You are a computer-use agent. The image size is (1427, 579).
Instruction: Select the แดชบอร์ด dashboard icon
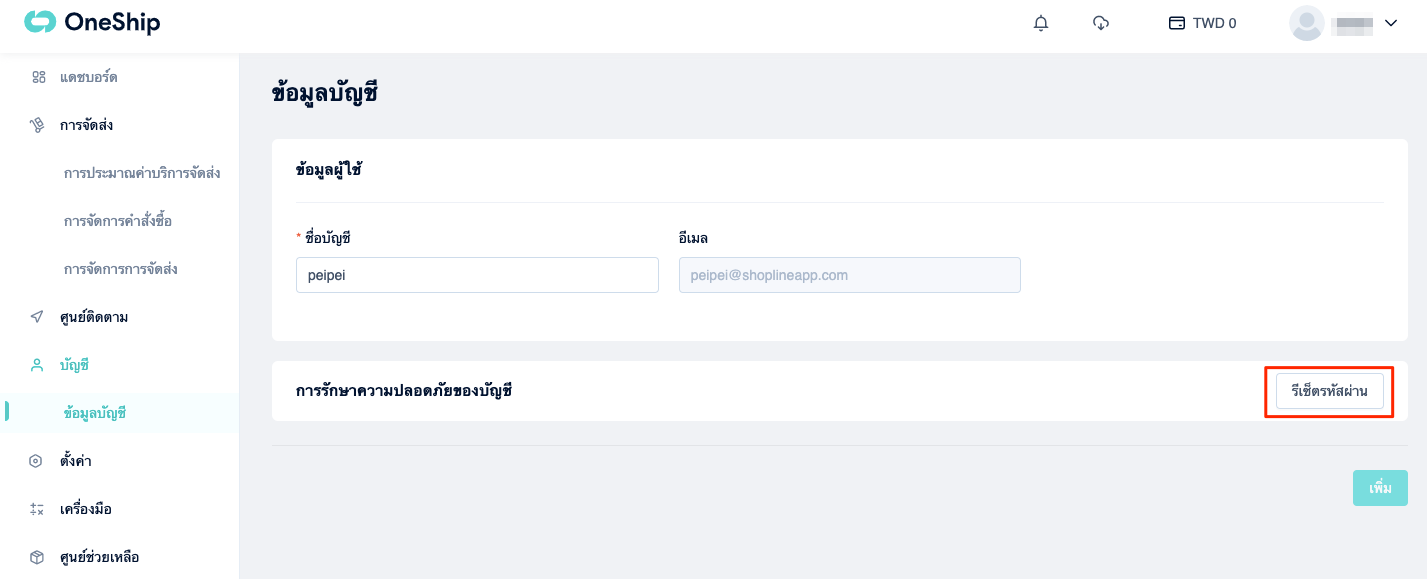38,77
